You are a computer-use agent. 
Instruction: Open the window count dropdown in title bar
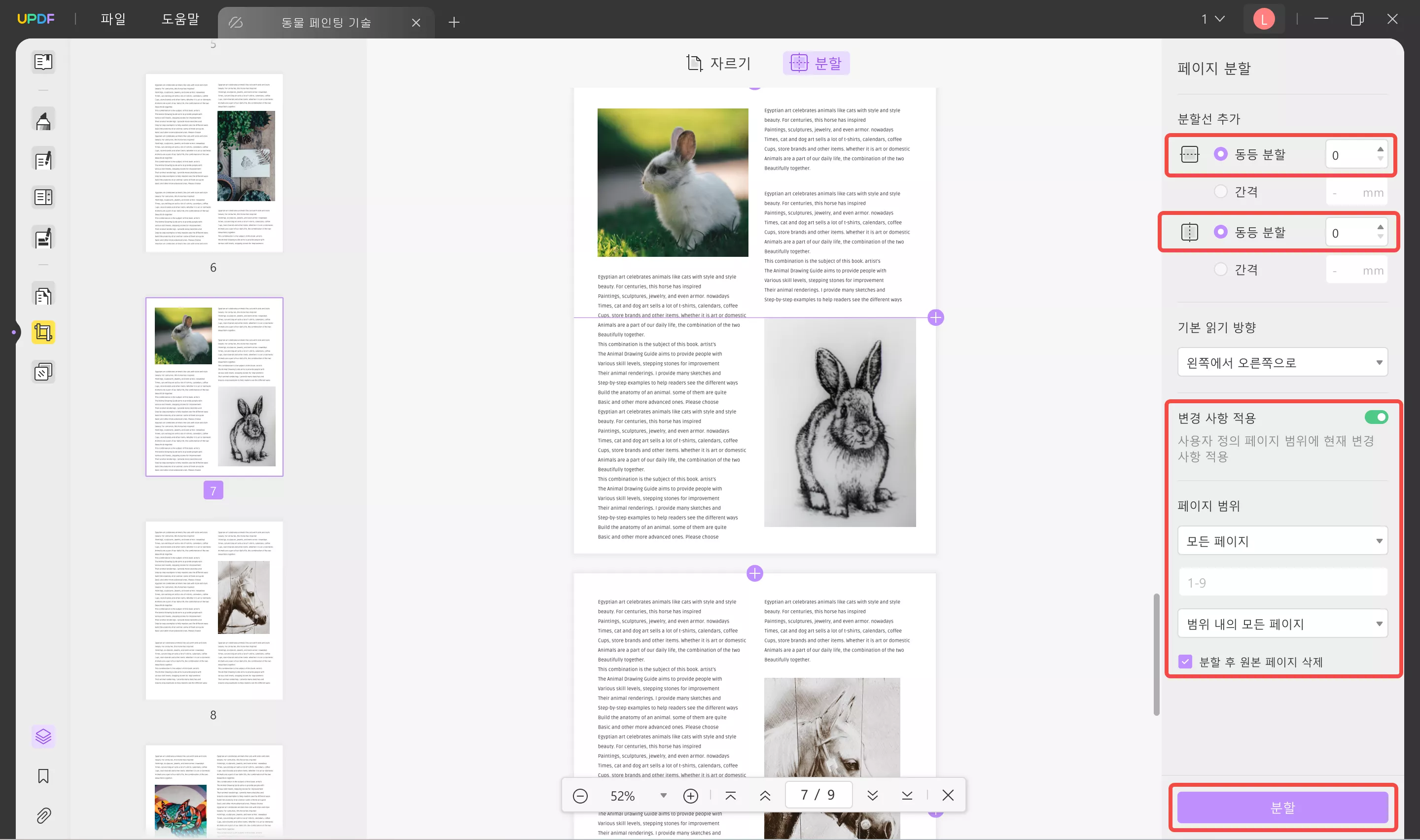click(1213, 19)
